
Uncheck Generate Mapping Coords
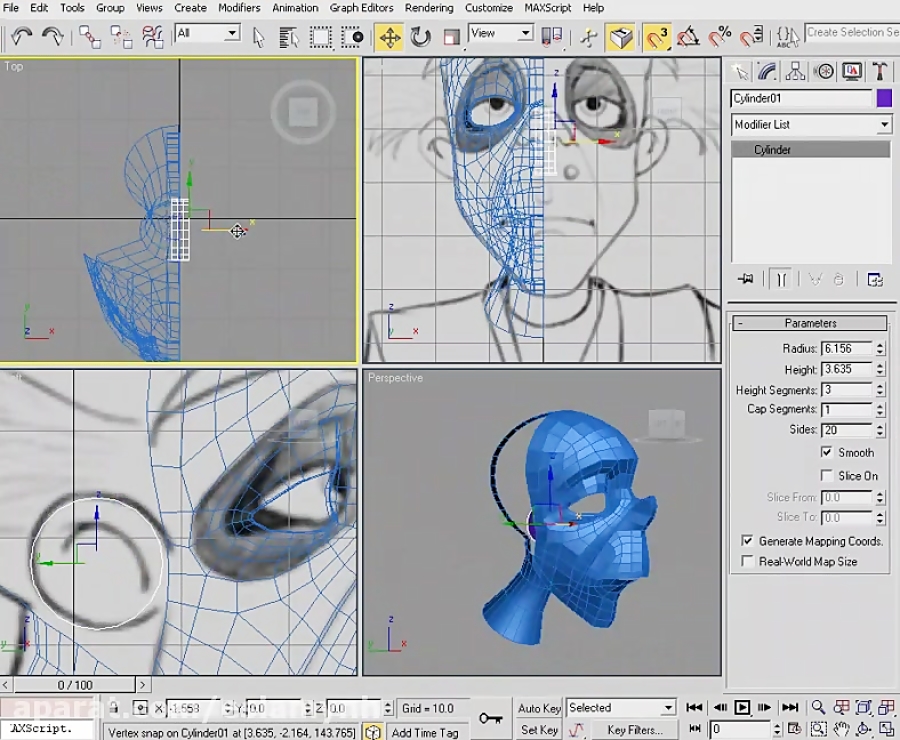748,541
